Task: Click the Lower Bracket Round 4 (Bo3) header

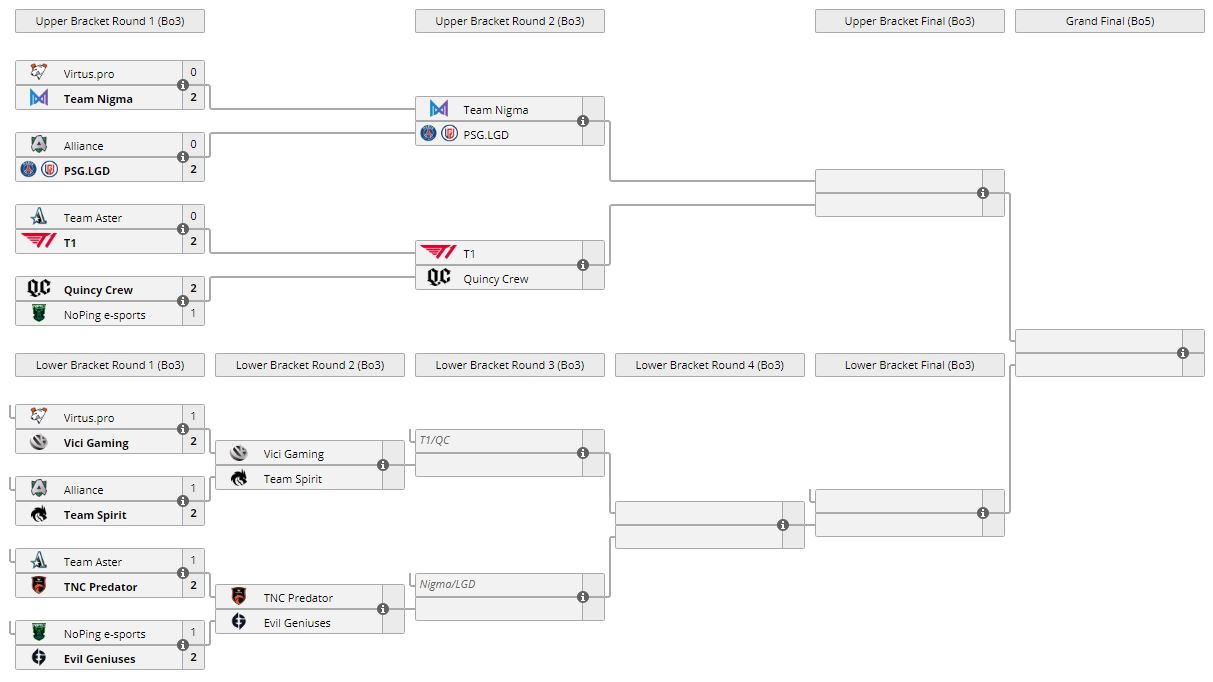Action: pyautogui.click(x=709, y=365)
